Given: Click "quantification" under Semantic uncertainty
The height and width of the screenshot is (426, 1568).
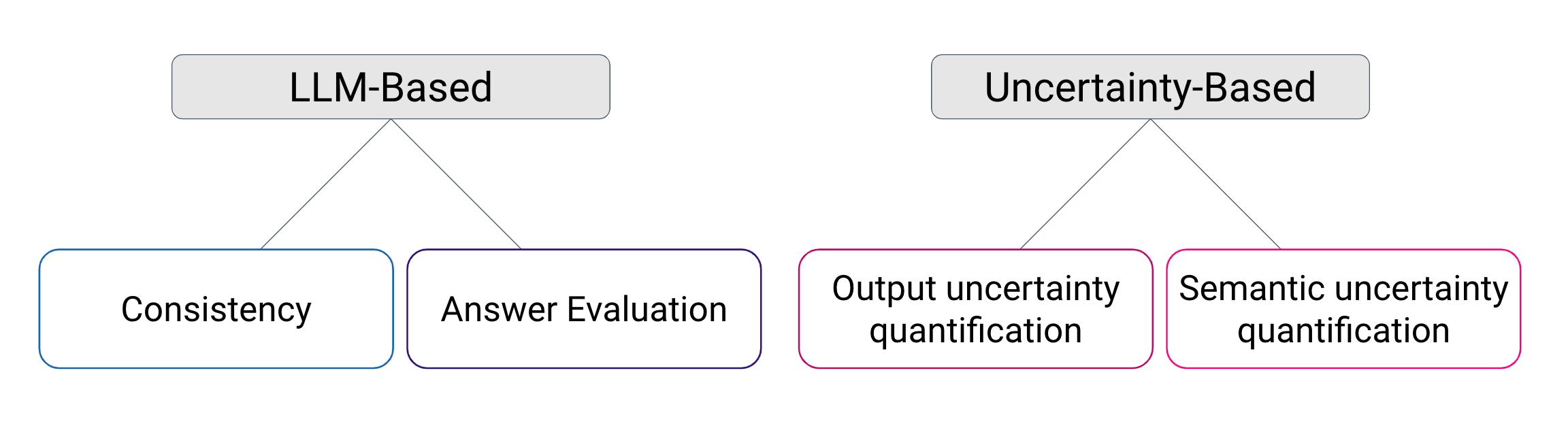Looking at the screenshot, I should click(x=1343, y=331).
